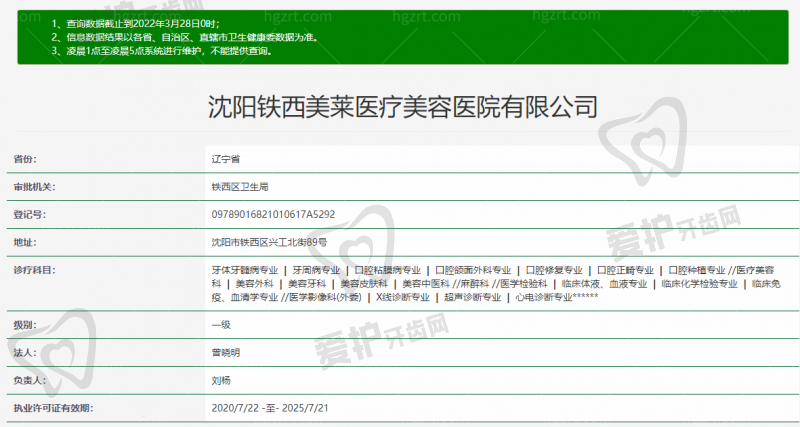Click 美容皮肤科 in the department list
This screenshot has height=427, width=800.
[x=364, y=284]
